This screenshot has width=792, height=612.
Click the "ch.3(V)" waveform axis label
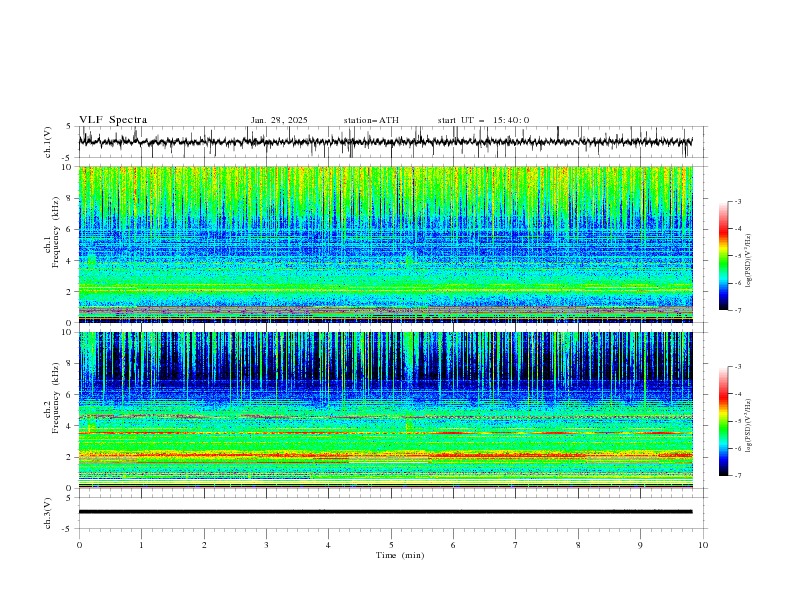[48, 513]
